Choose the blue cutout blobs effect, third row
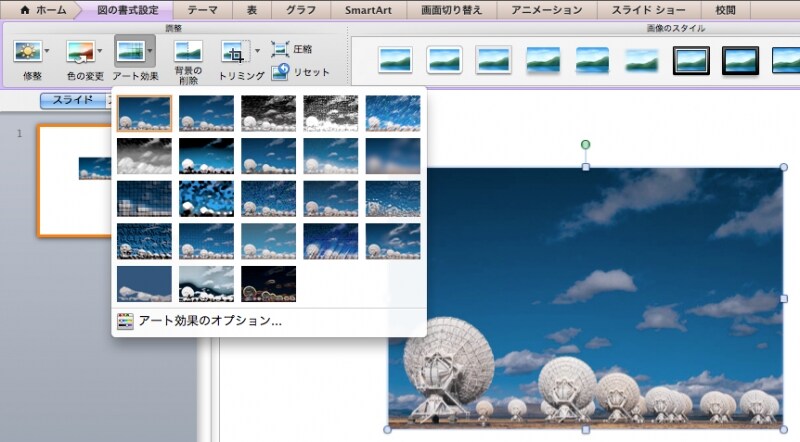800x442 pixels. pos(207,199)
